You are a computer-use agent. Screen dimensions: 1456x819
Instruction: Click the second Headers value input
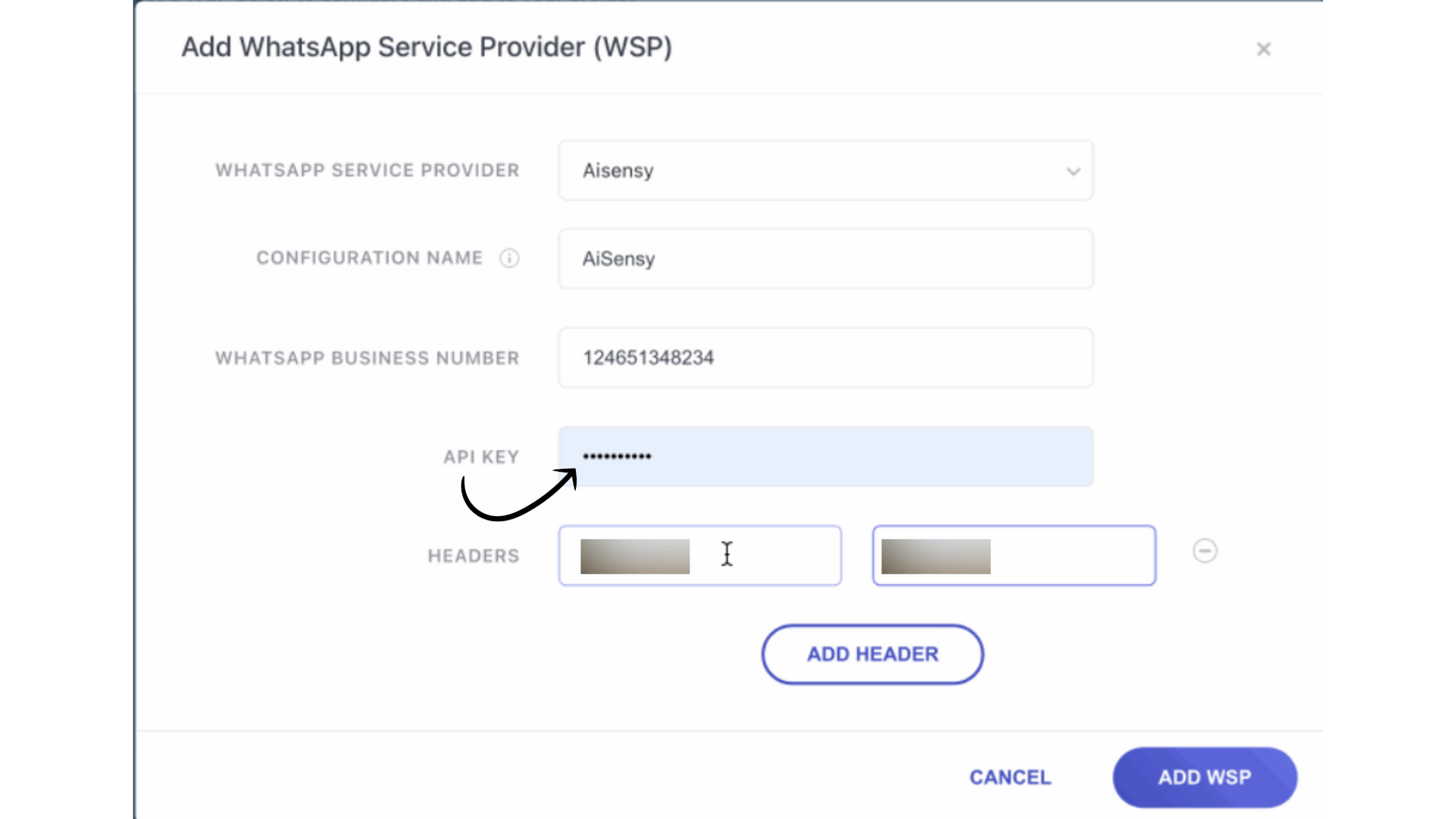click(1014, 555)
